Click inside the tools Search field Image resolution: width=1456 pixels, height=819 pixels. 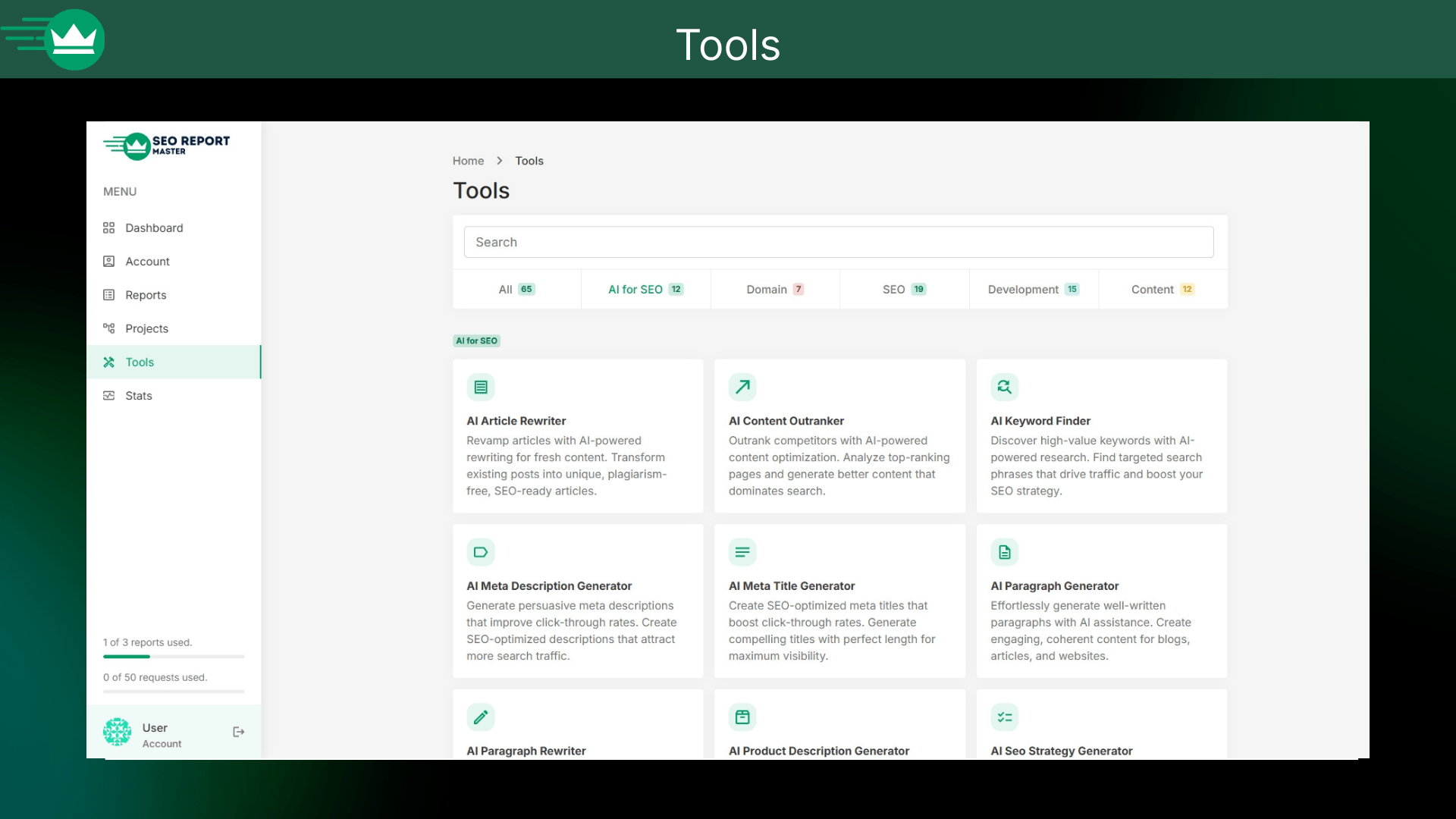pos(837,242)
